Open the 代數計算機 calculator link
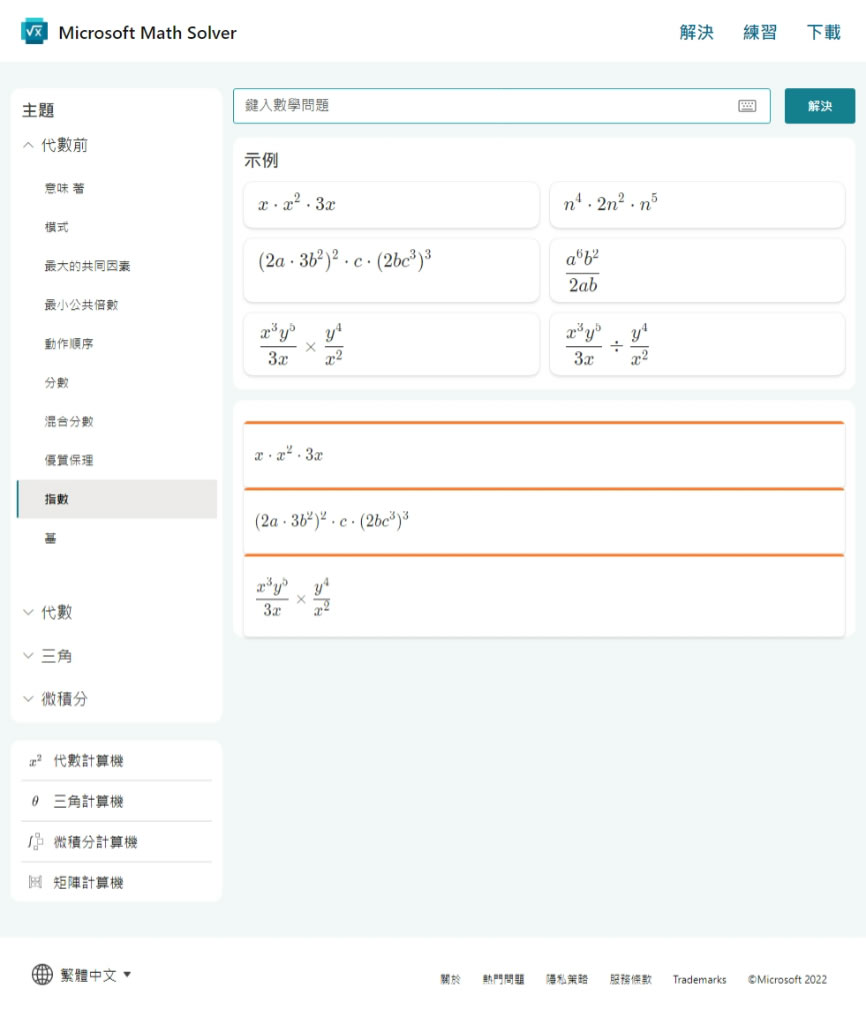866x1010 pixels. point(88,761)
